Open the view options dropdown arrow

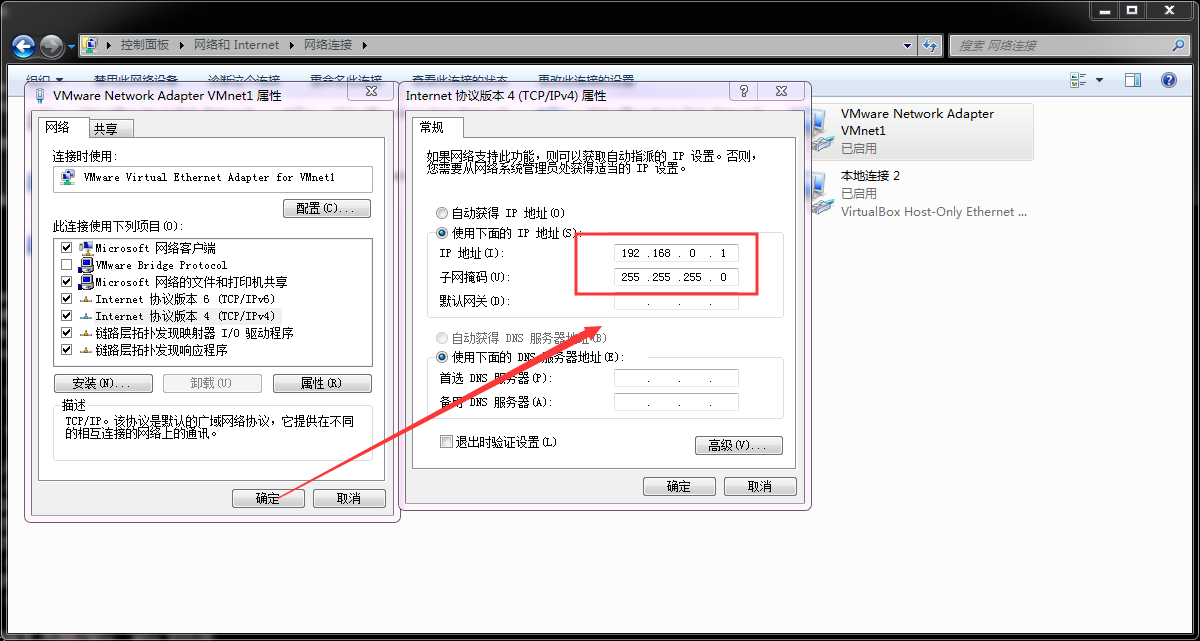click(1099, 80)
